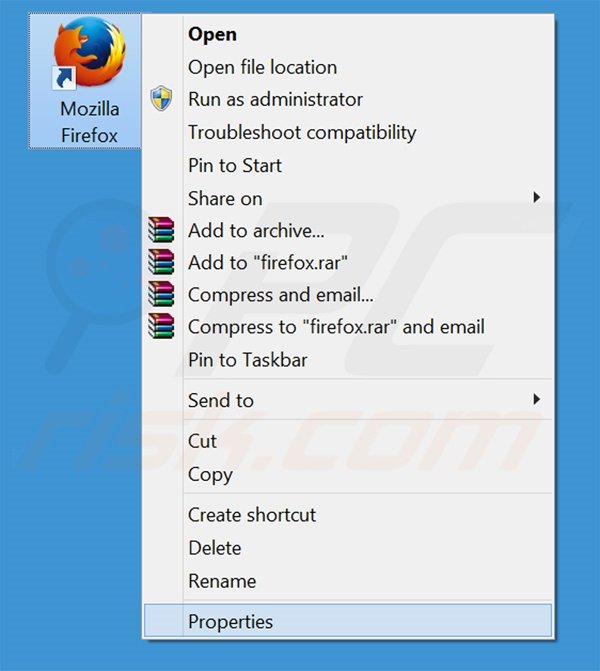The width and height of the screenshot is (600, 671).
Task: Click the shield icon beside Run as administrator
Action: [161, 99]
